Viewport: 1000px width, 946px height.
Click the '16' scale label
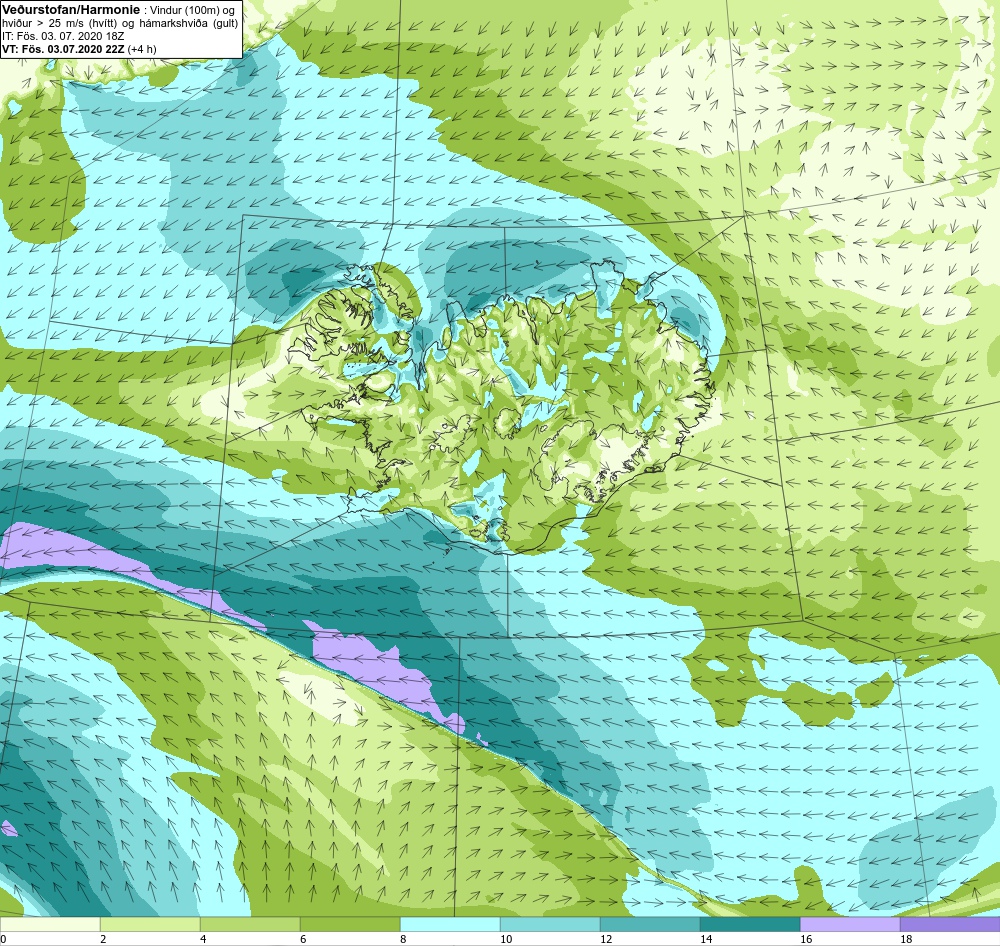tap(806, 939)
